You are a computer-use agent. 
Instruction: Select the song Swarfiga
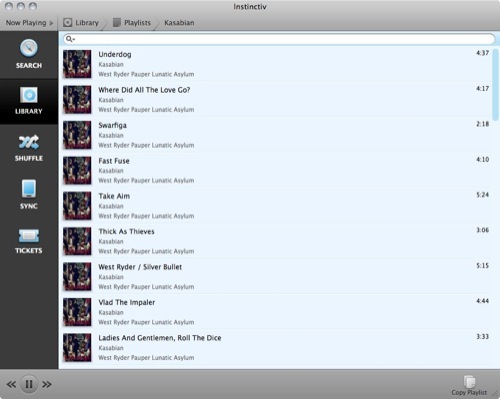point(276,135)
